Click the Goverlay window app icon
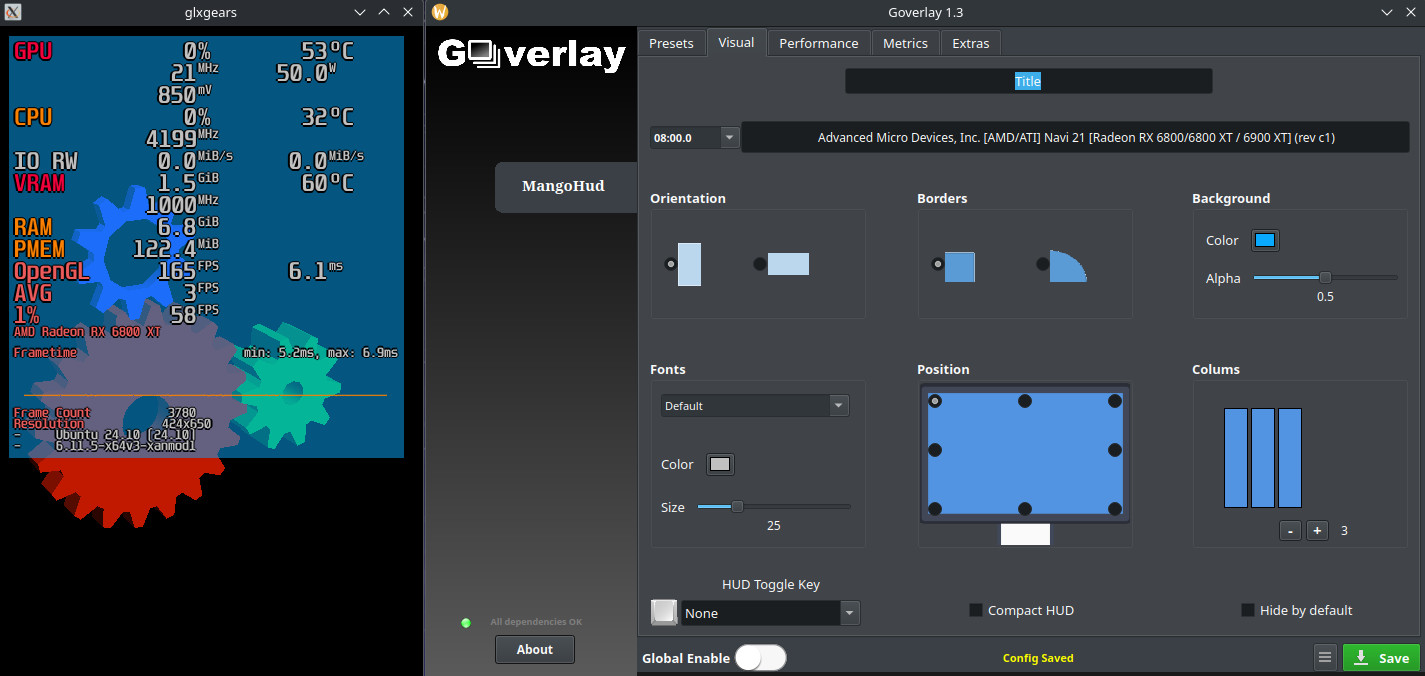 tap(440, 12)
